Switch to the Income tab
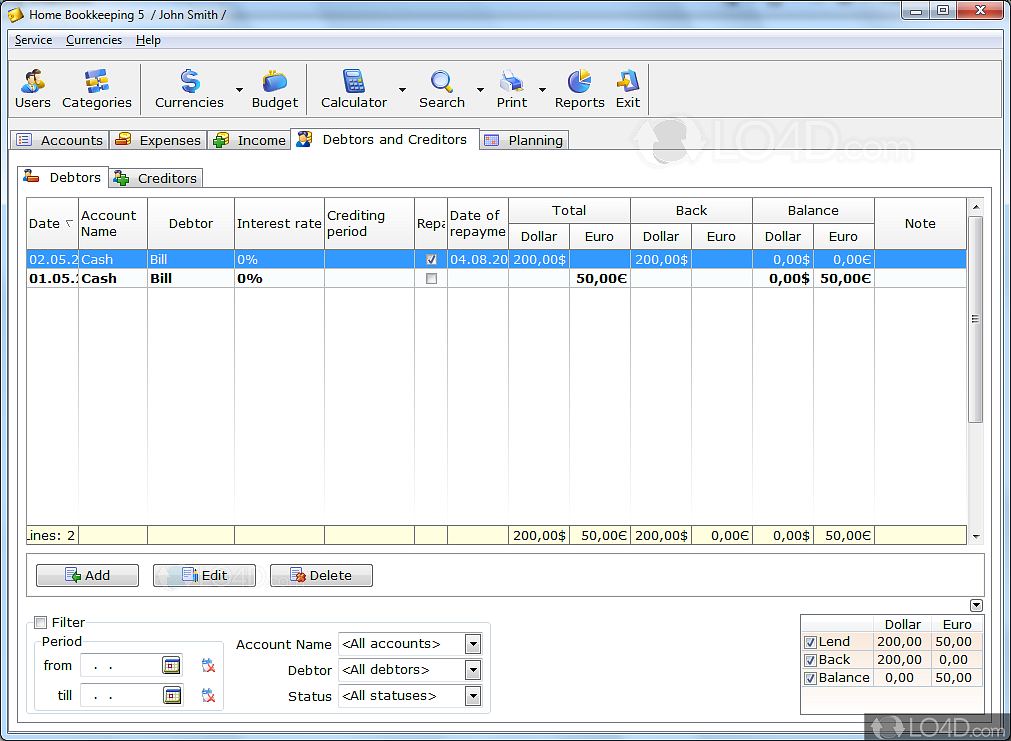 tap(250, 140)
